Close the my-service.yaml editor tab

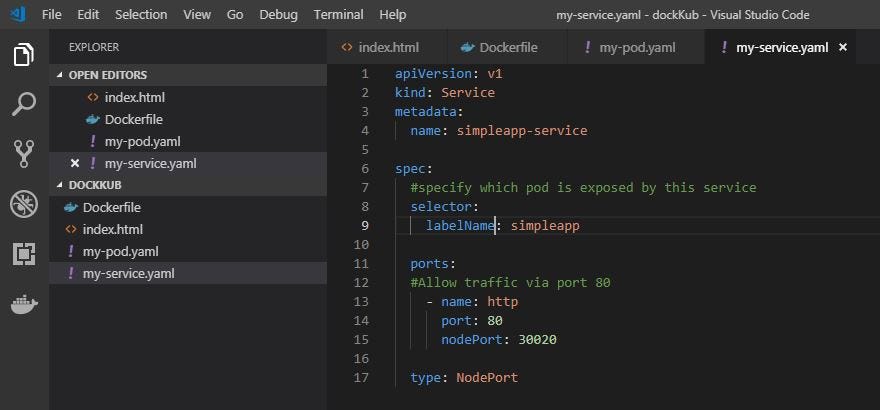(x=843, y=47)
